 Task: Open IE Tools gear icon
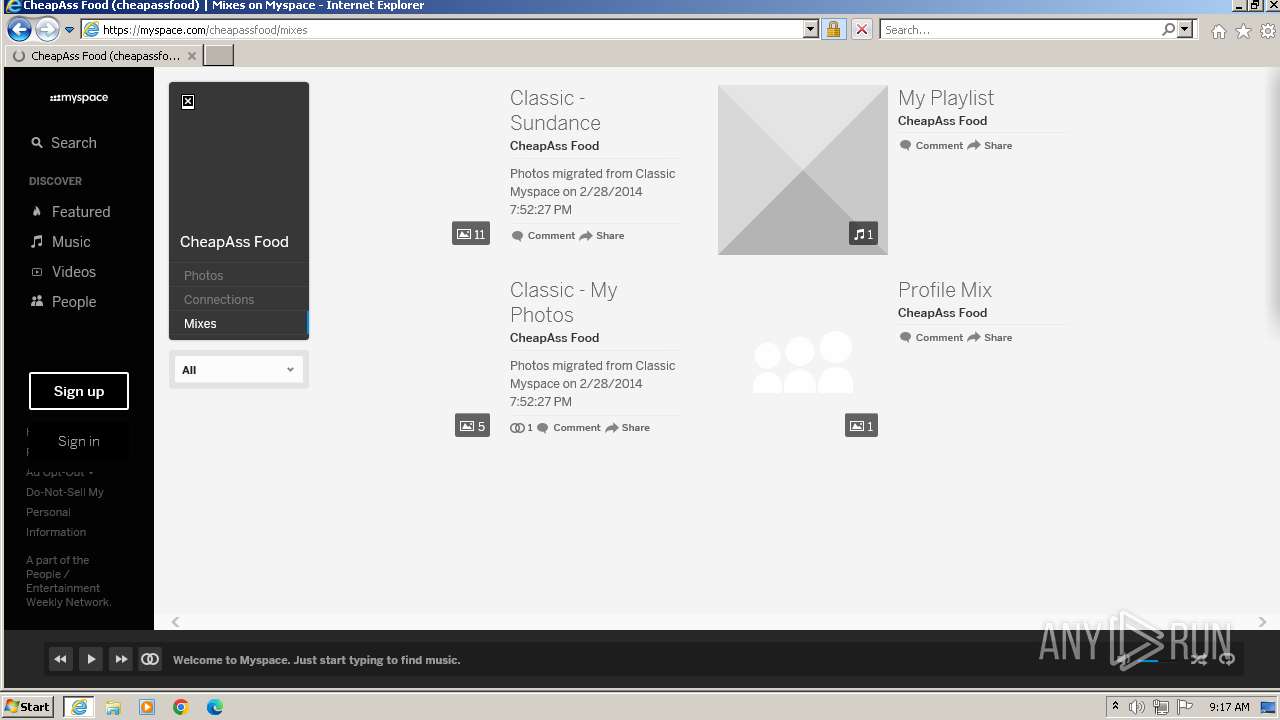pyautogui.click(x=1268, y=31)
